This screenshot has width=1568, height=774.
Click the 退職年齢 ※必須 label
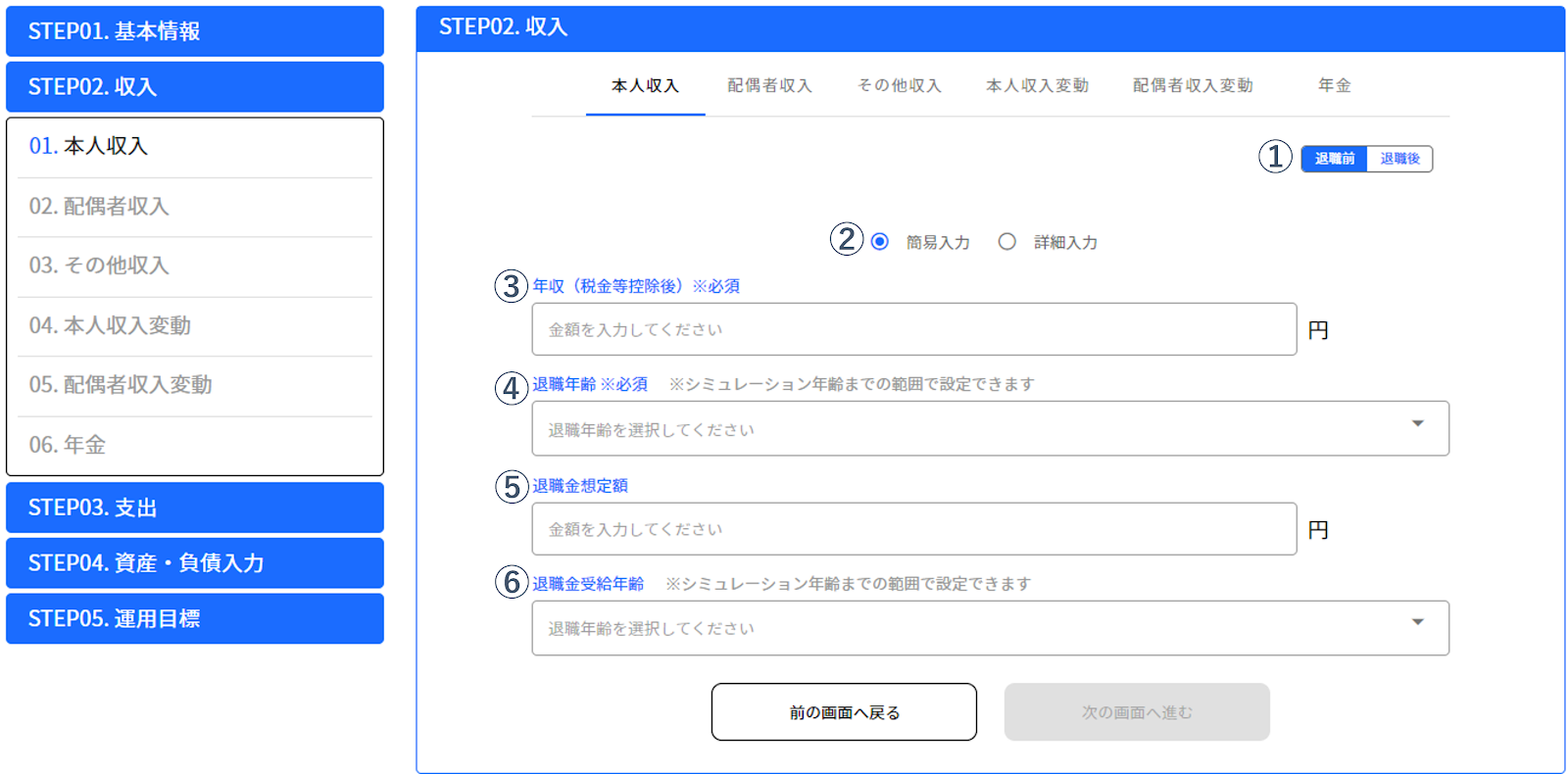(590, 384)
